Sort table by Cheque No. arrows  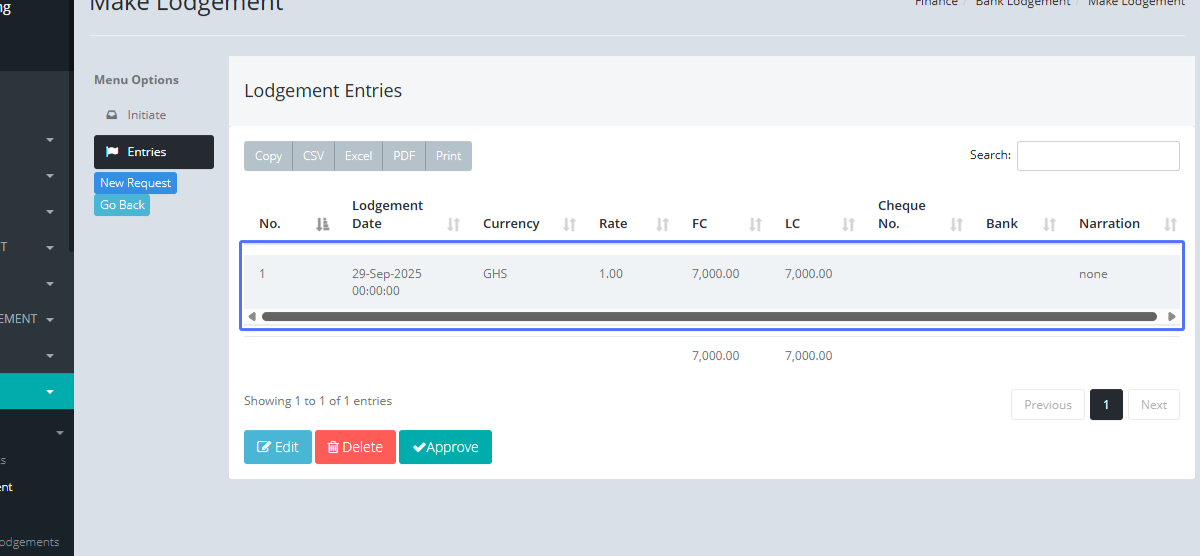957,224
